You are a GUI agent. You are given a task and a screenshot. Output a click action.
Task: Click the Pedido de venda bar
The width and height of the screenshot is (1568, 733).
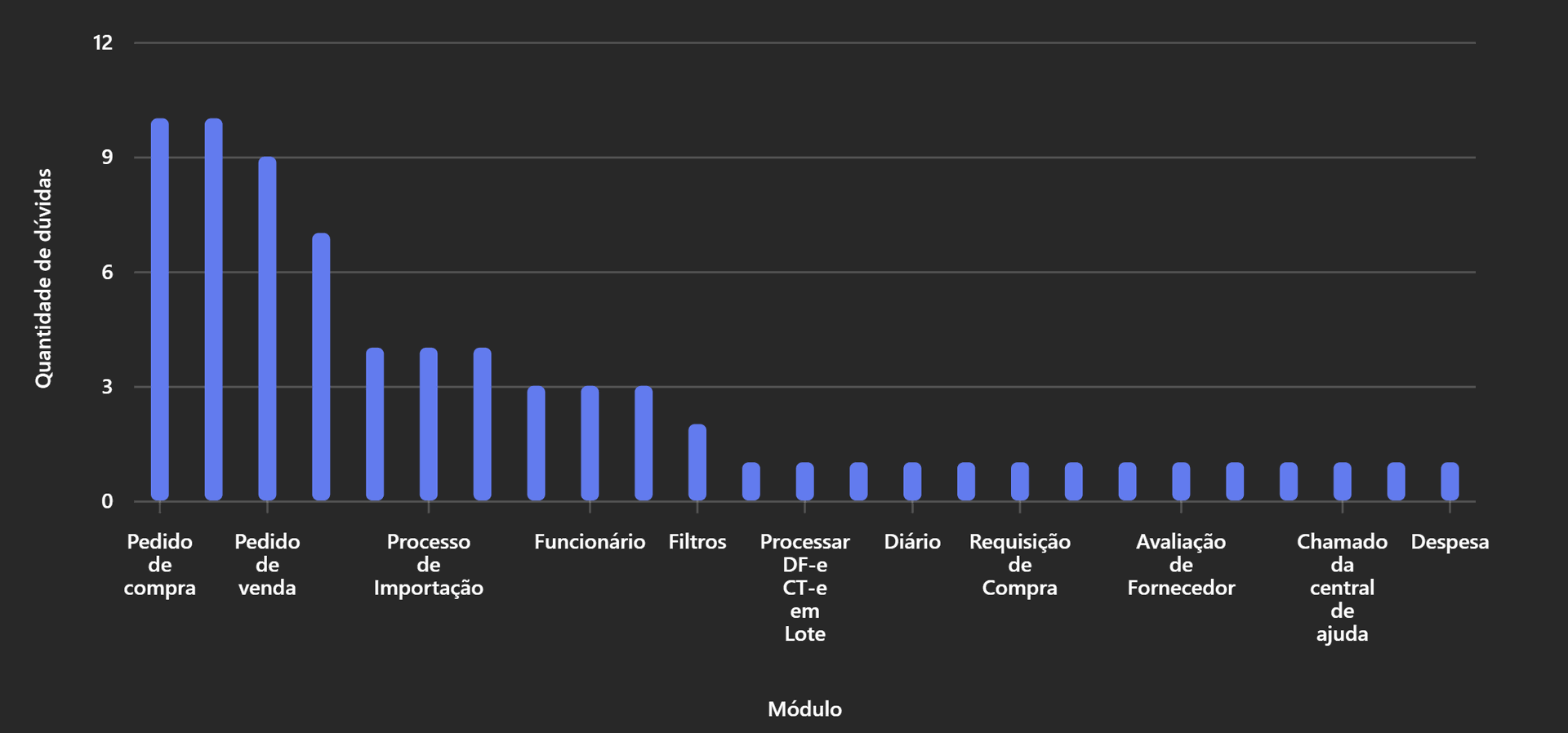coord(267,328)
